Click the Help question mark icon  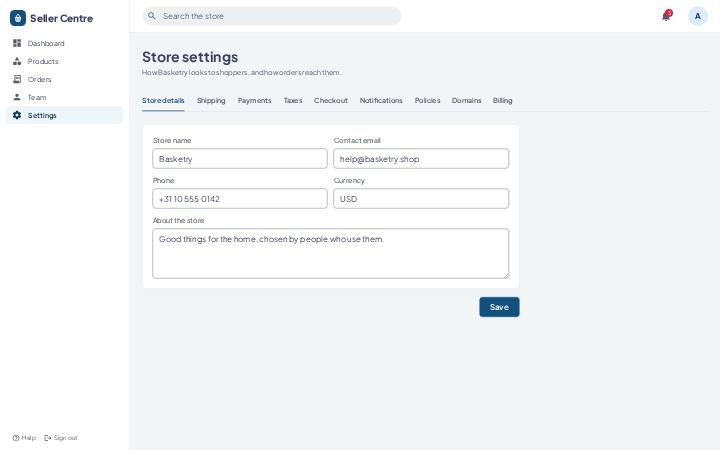pos(16,438)
